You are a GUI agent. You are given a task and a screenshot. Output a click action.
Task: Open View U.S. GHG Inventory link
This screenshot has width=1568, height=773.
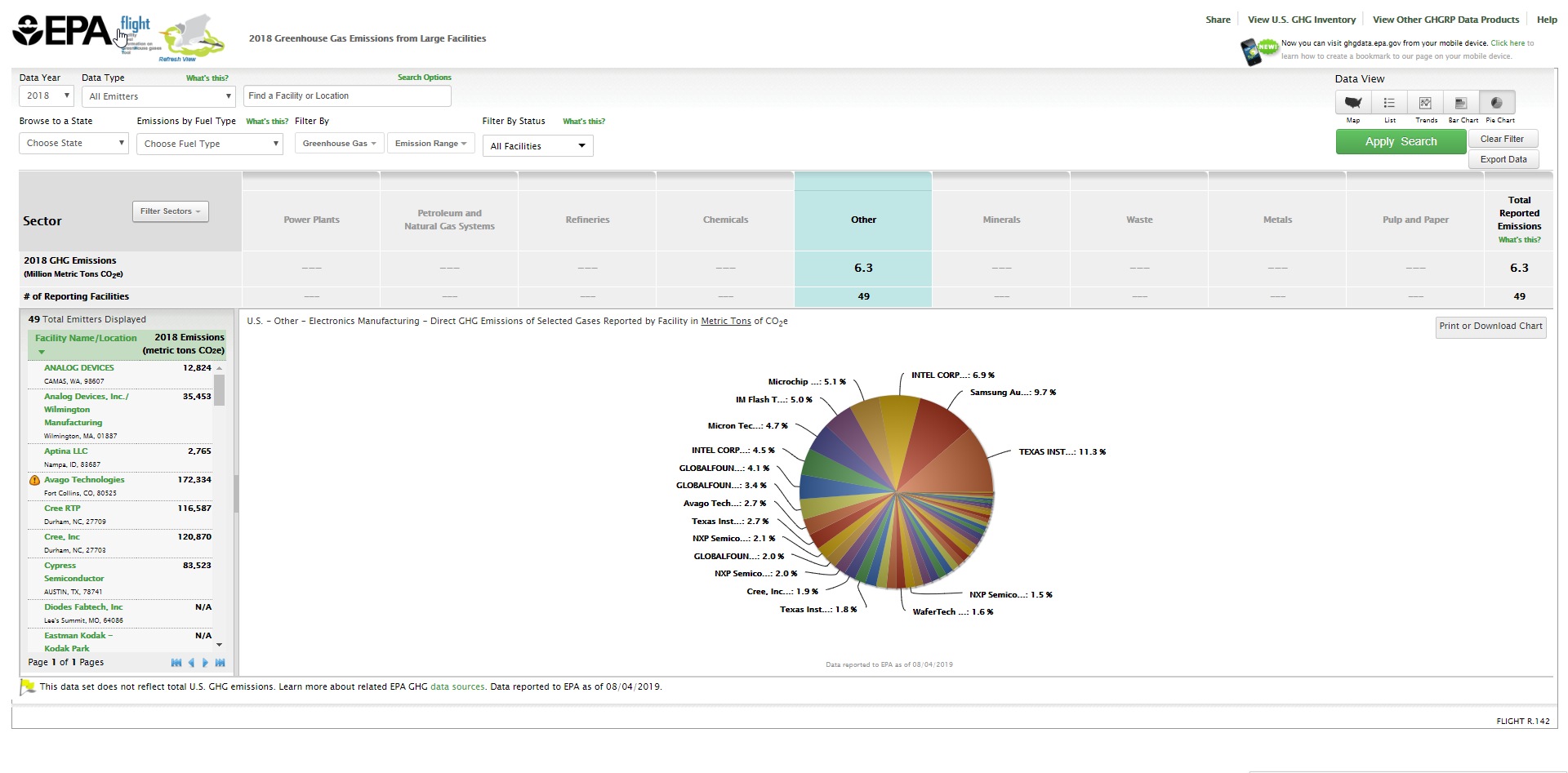[1301, 20]
